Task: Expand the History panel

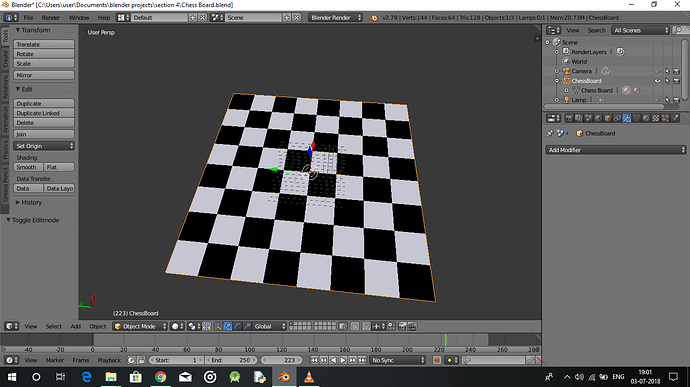Action: (32, 203)
